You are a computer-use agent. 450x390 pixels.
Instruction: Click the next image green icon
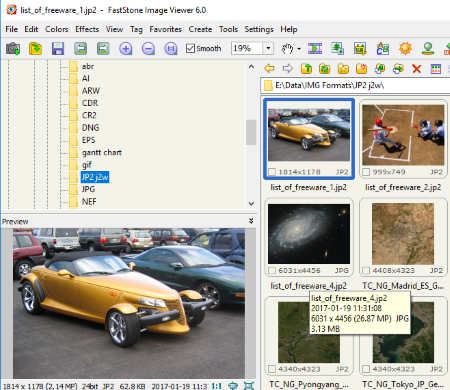click(103, 49)
